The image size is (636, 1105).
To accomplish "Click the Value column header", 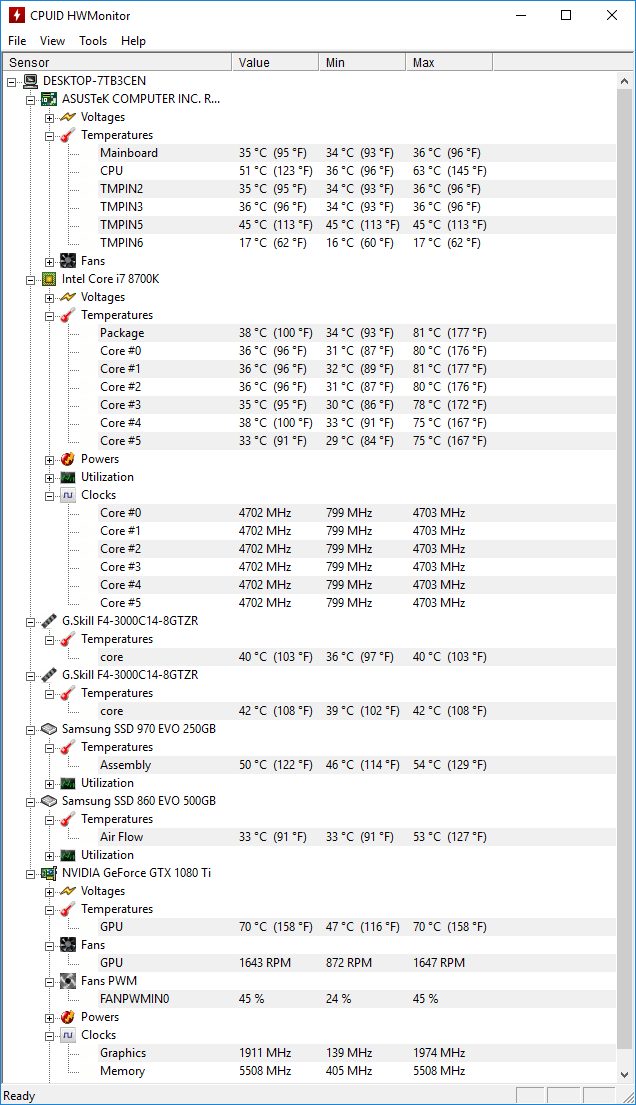I will click(x=275, y=63).
